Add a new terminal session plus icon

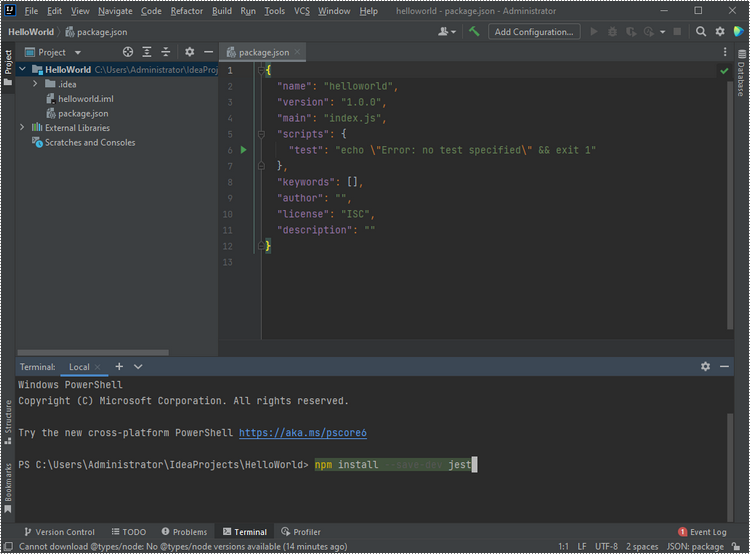[119, 366]
